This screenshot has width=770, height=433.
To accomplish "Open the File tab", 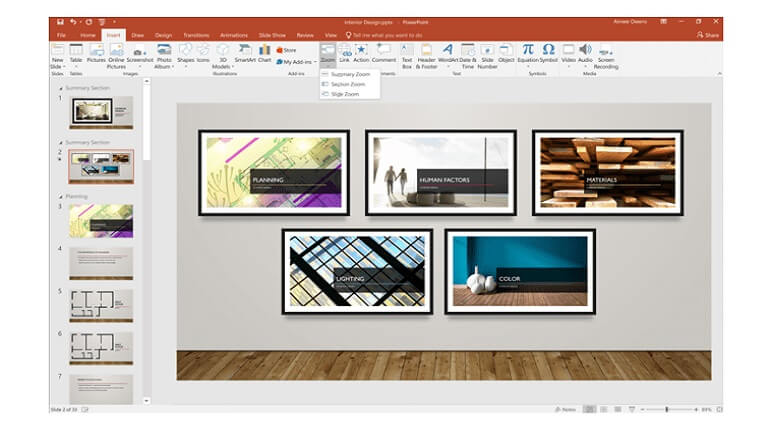I will [61, 35].
